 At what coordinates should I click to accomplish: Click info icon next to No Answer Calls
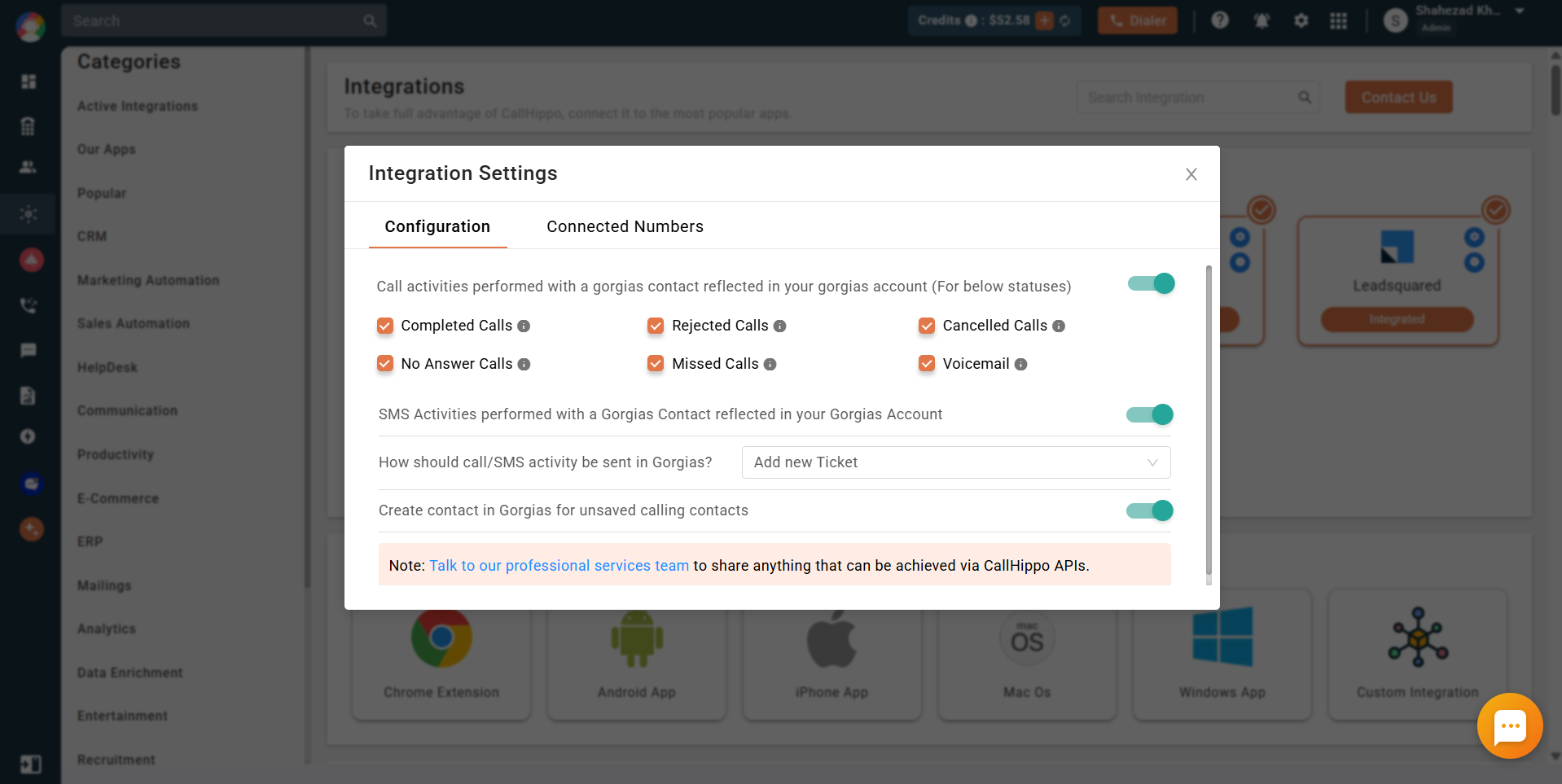pos(524,364)
